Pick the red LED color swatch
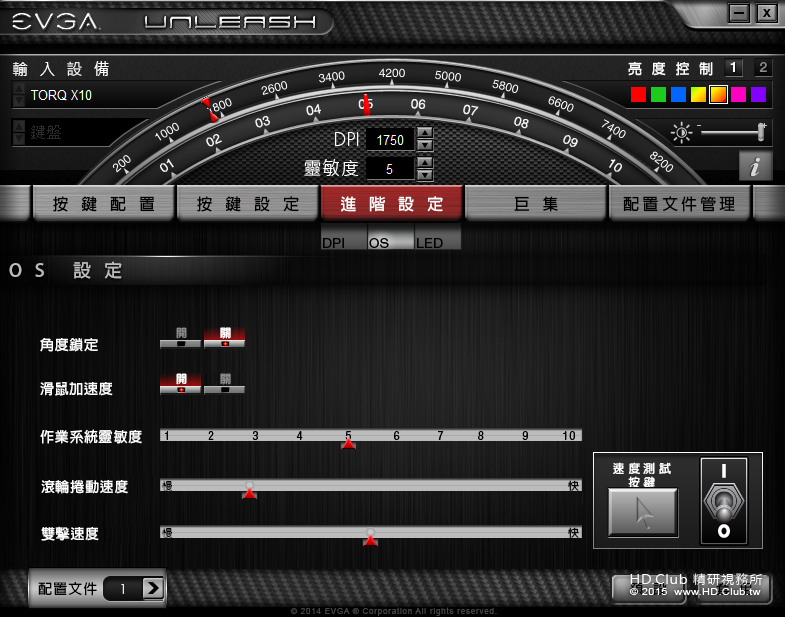 (x=638, y=94)
